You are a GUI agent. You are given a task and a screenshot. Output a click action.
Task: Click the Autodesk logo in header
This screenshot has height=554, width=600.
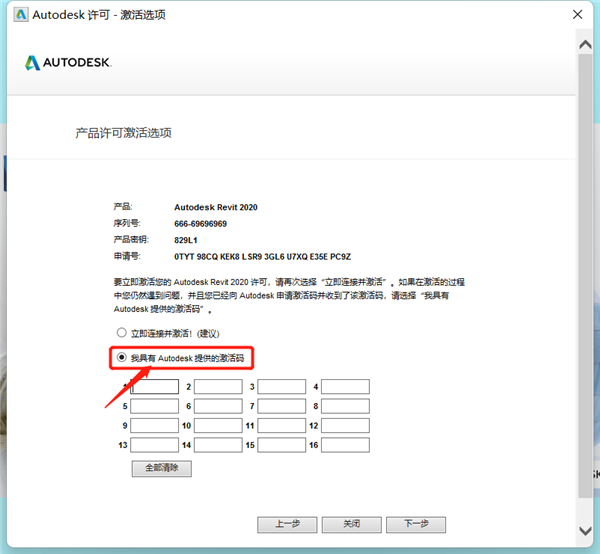tap(68, 62)
